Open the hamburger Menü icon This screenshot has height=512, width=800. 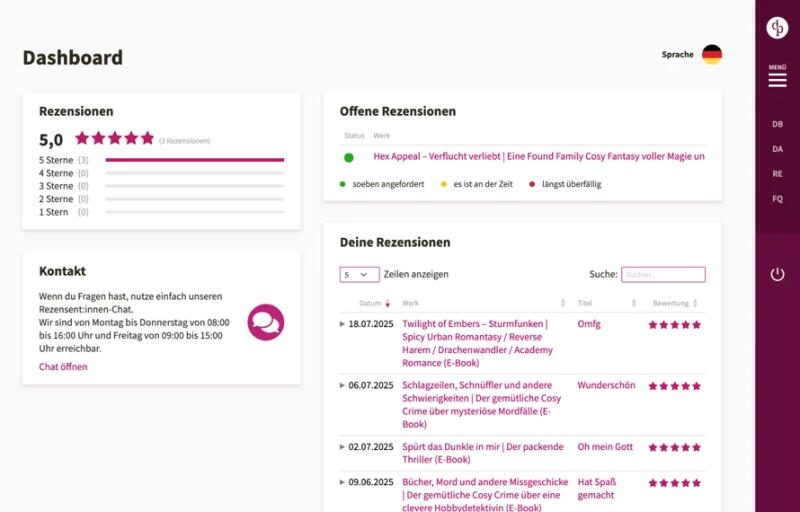click(777, 80)
